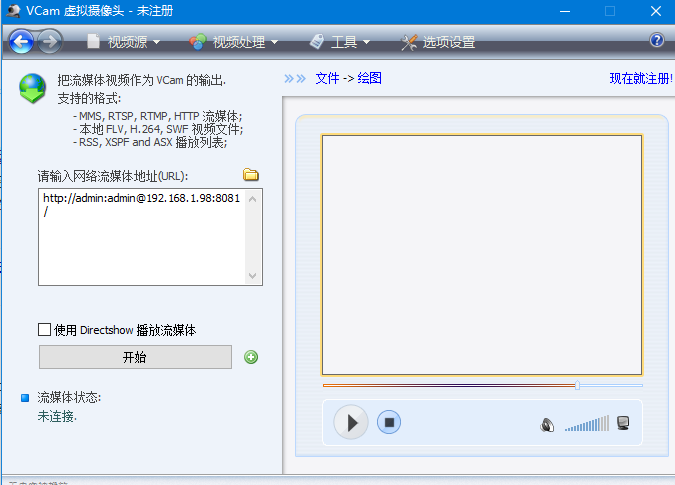Open the 工具 menu
675x485 pixels.
pyautogui.click(x=340, y=42)
